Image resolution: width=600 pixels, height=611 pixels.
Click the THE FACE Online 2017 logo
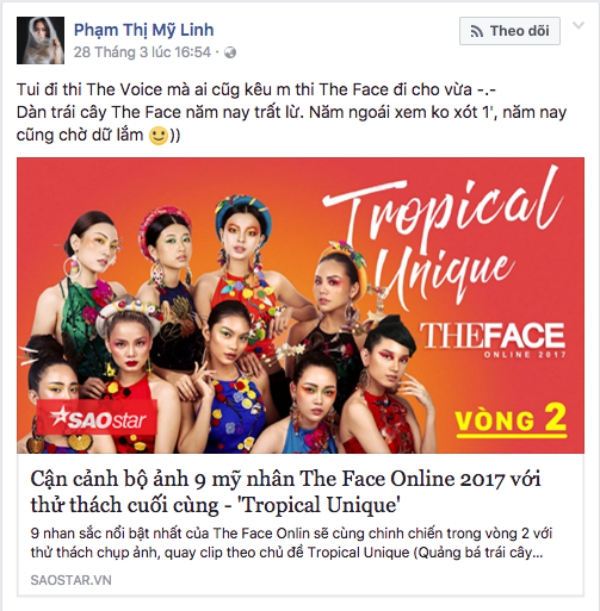(493, 339)
